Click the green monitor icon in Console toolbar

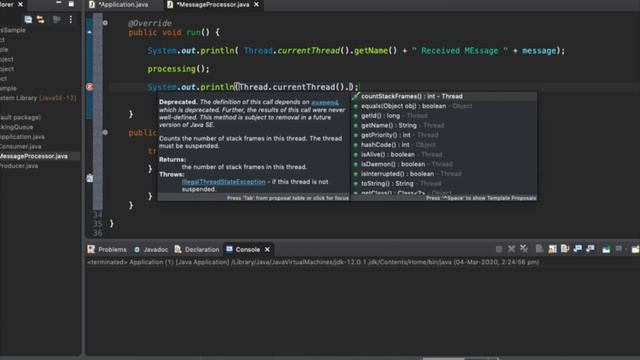606,249
